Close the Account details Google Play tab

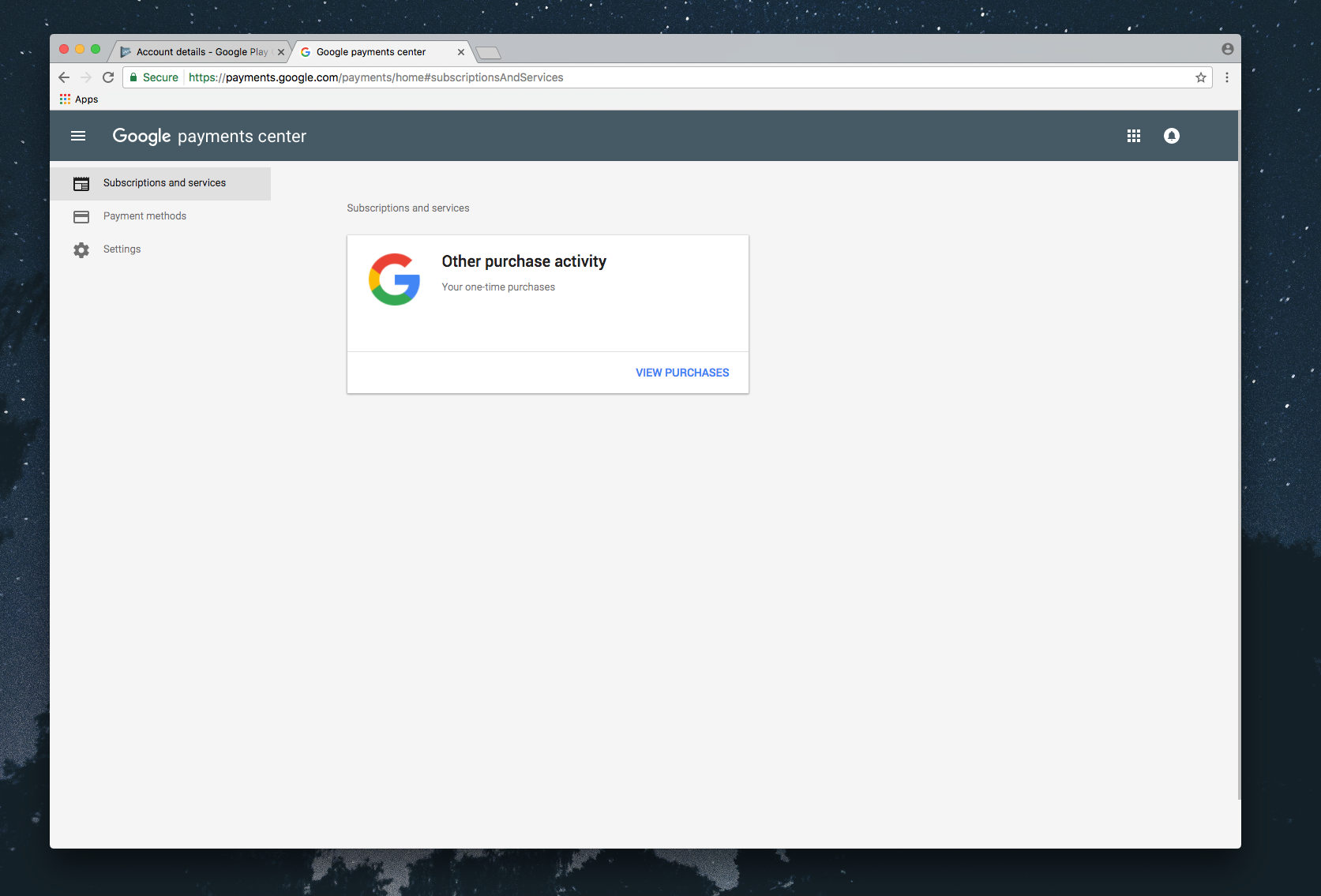pos(281,52)
